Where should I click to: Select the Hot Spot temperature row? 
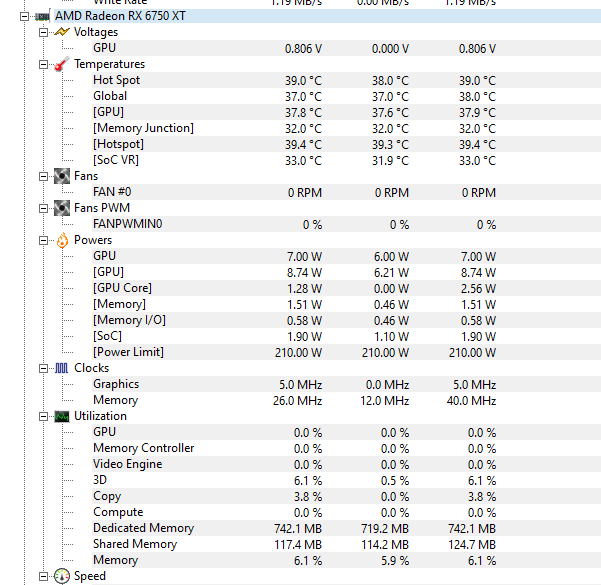tap(346, 80)
